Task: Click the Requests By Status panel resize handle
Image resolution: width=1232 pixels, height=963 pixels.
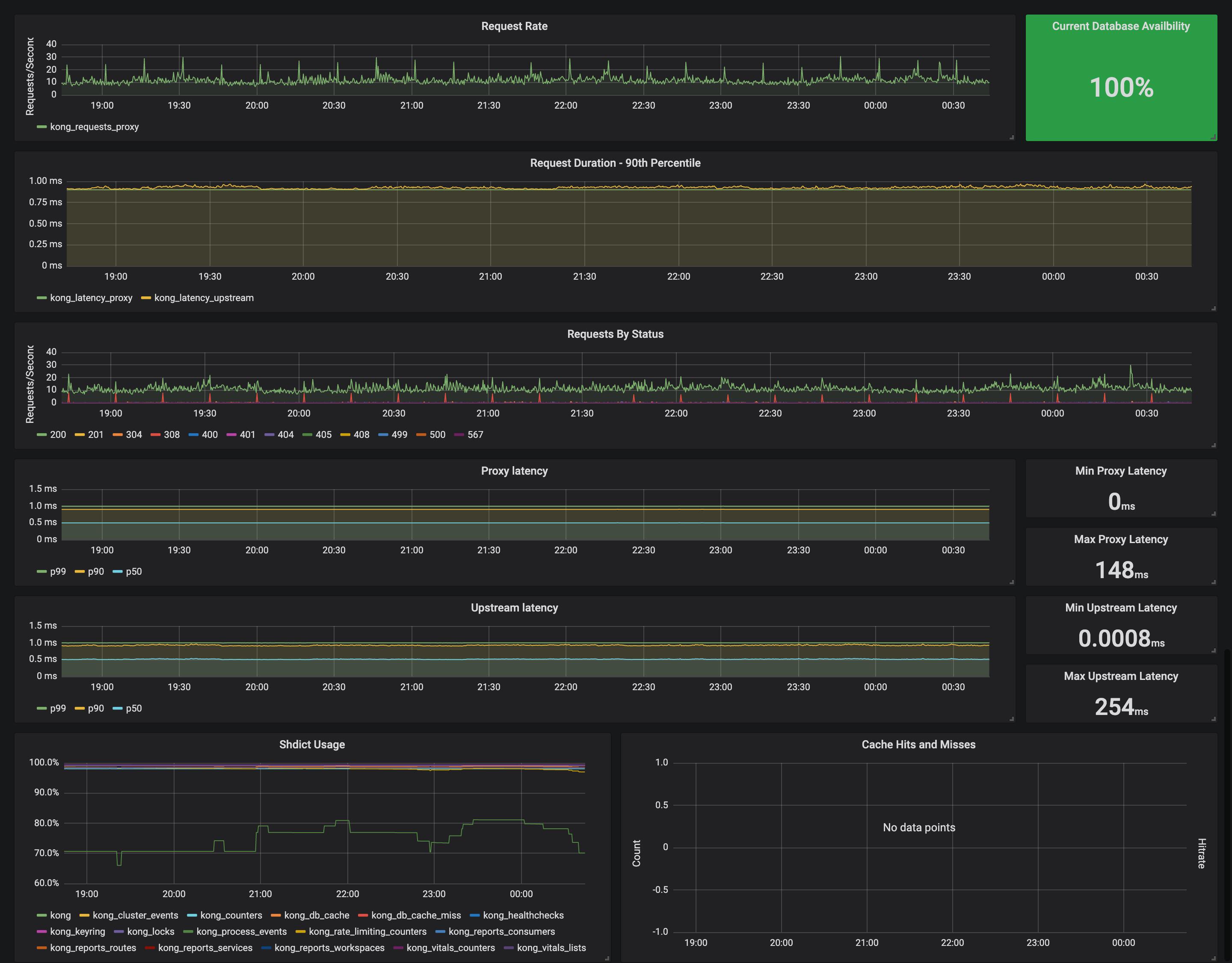Action: 1213,446
